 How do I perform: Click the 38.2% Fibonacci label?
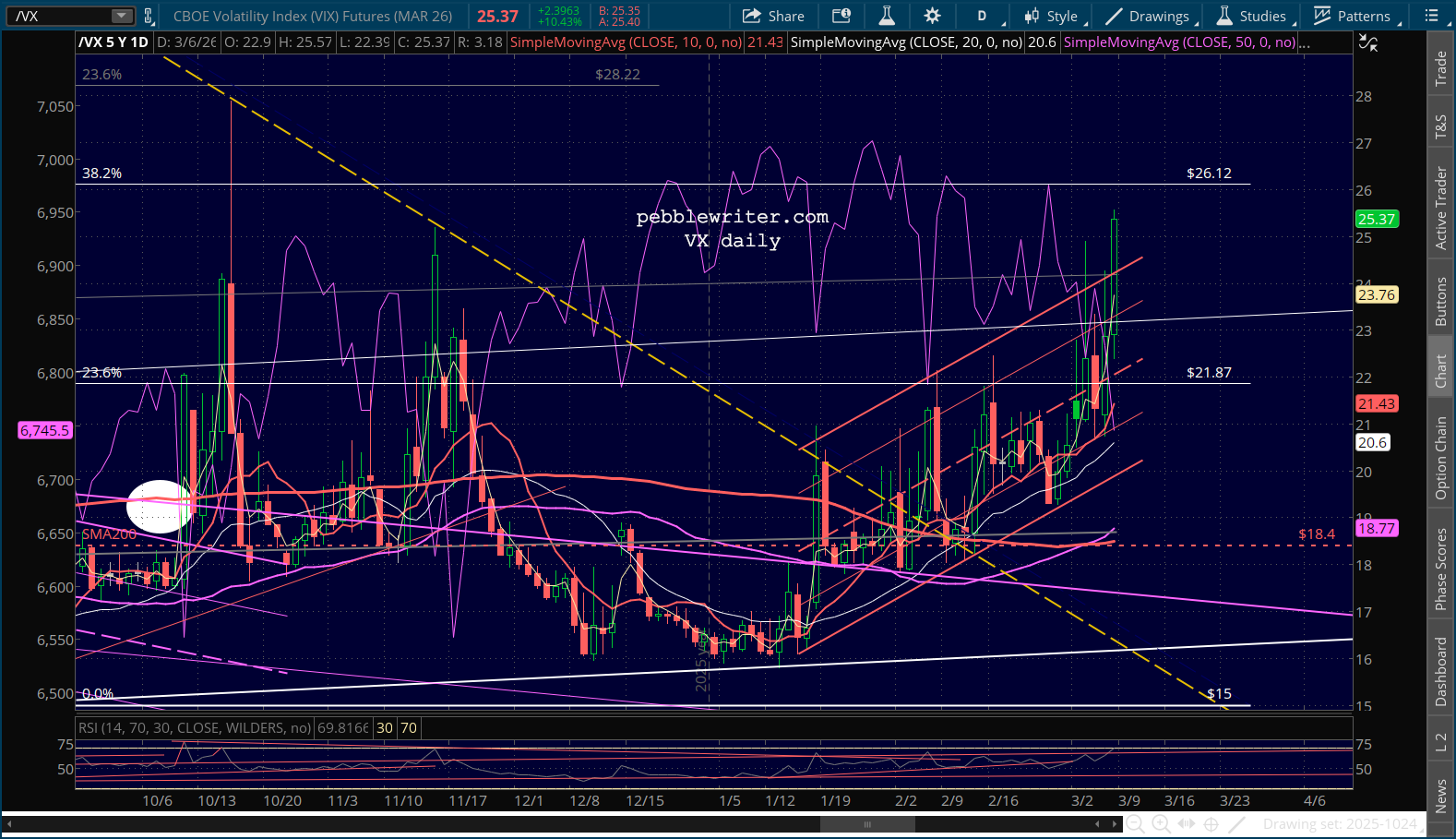tap(101, 174)
